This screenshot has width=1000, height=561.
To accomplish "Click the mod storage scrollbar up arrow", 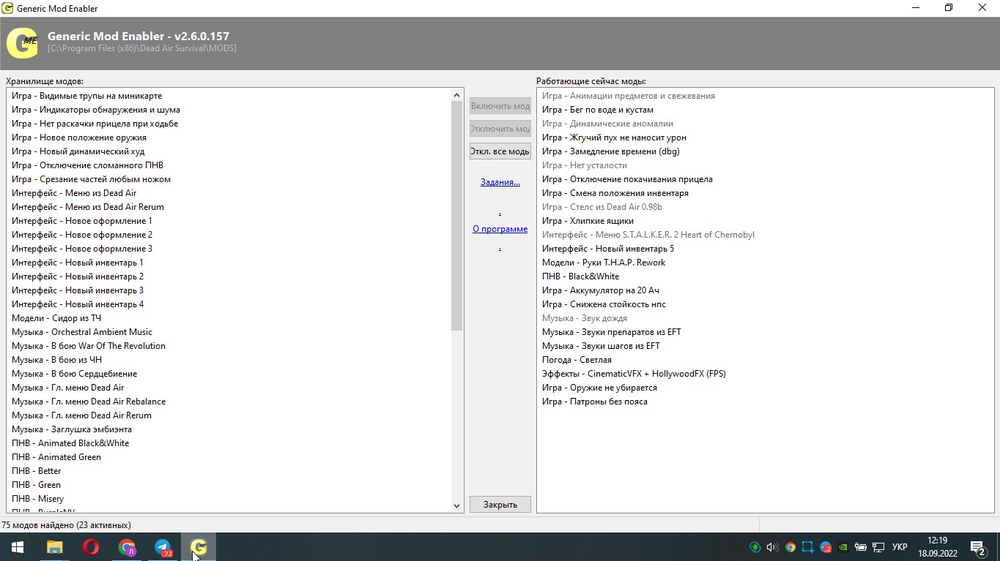I will point(457,94).
